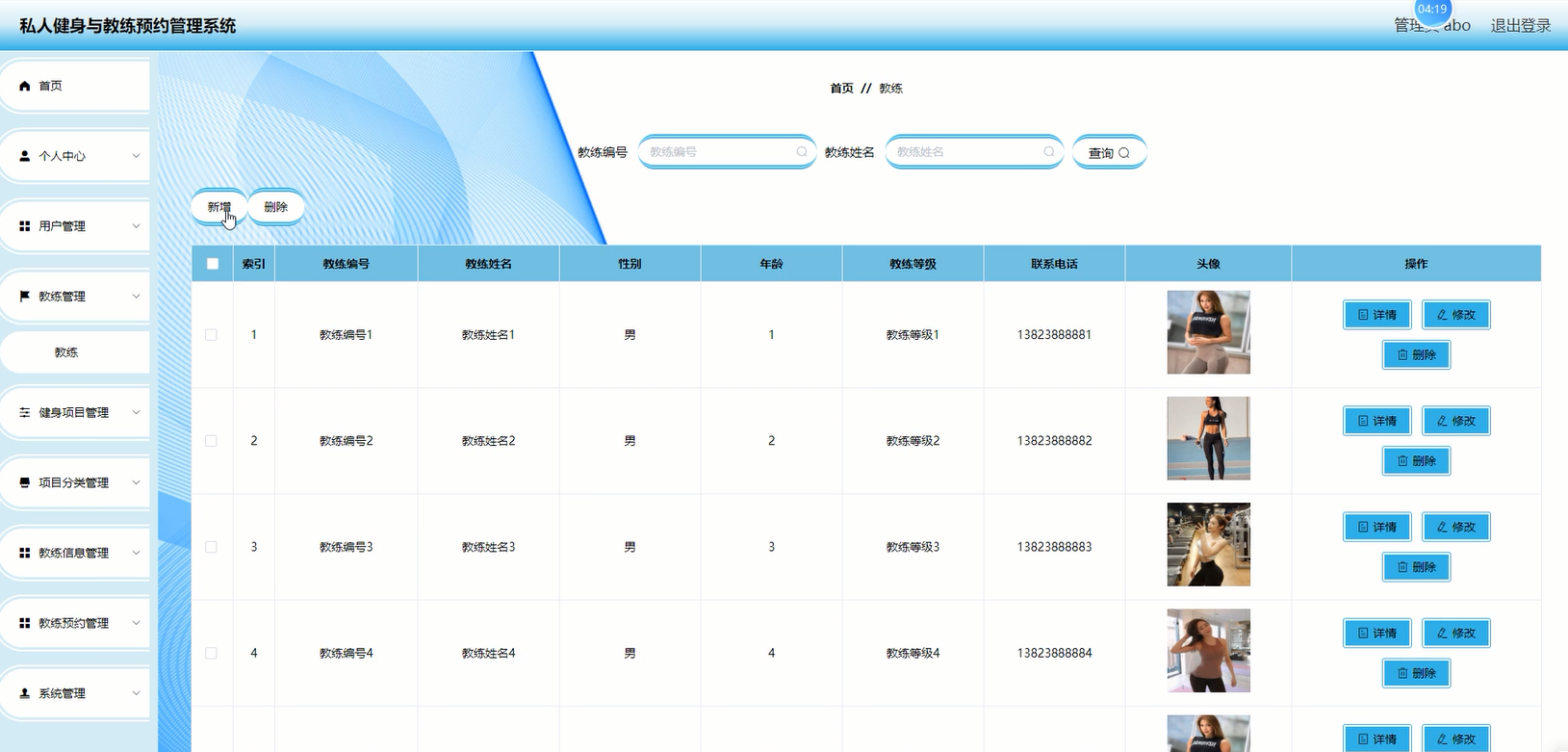Click the grid icon beside 用户管理
Image resolution: width=1568 pixels, height=752 pixels.
[x=25, y=225]
